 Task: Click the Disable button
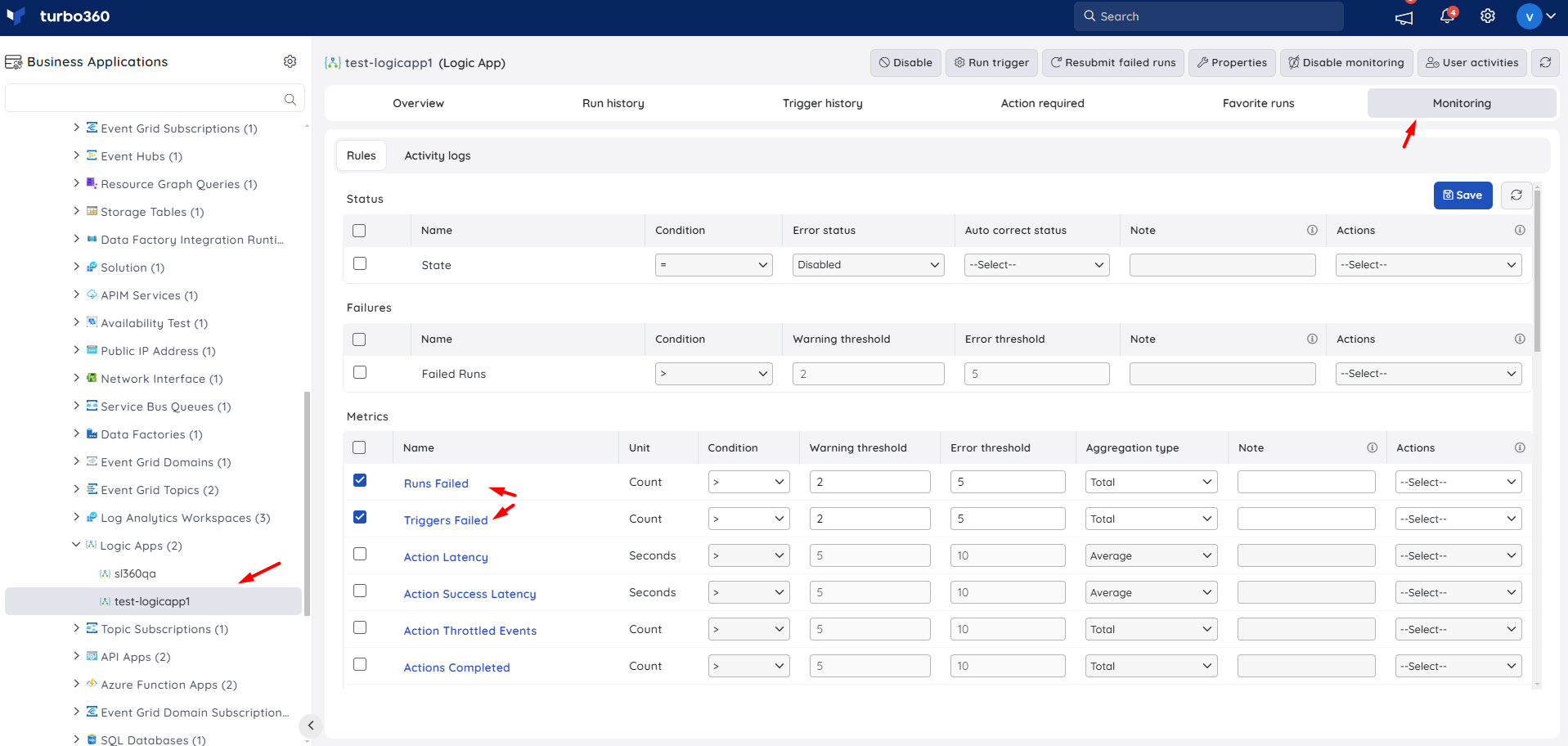click(905, 63)
